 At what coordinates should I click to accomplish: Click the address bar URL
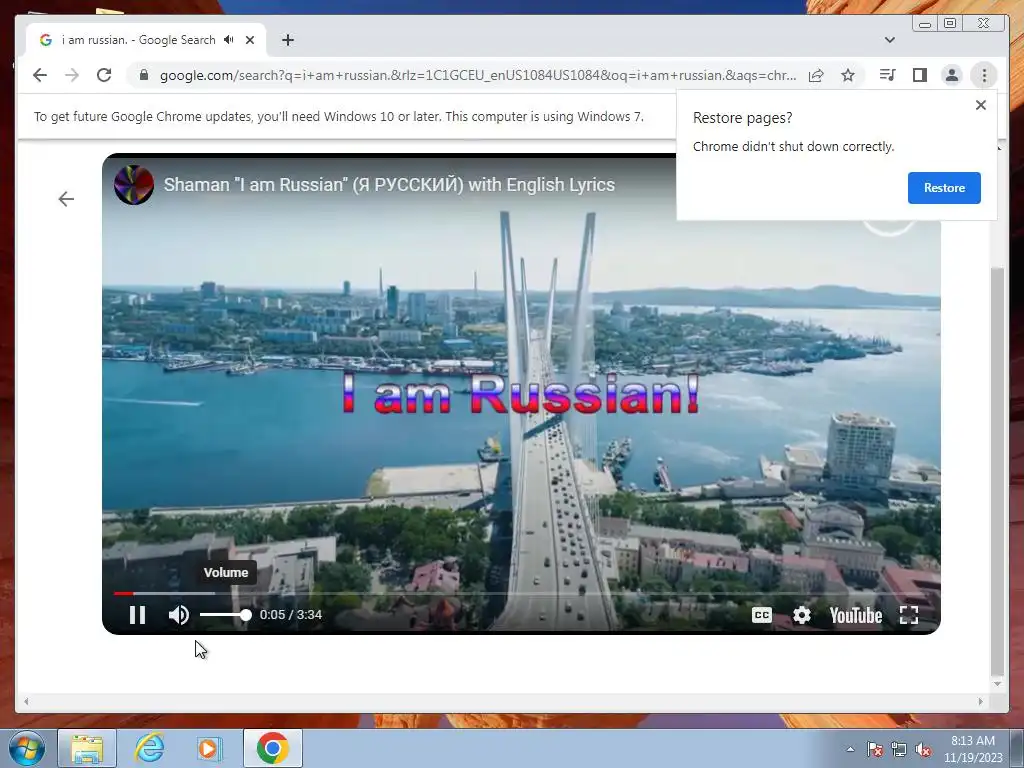478,75
